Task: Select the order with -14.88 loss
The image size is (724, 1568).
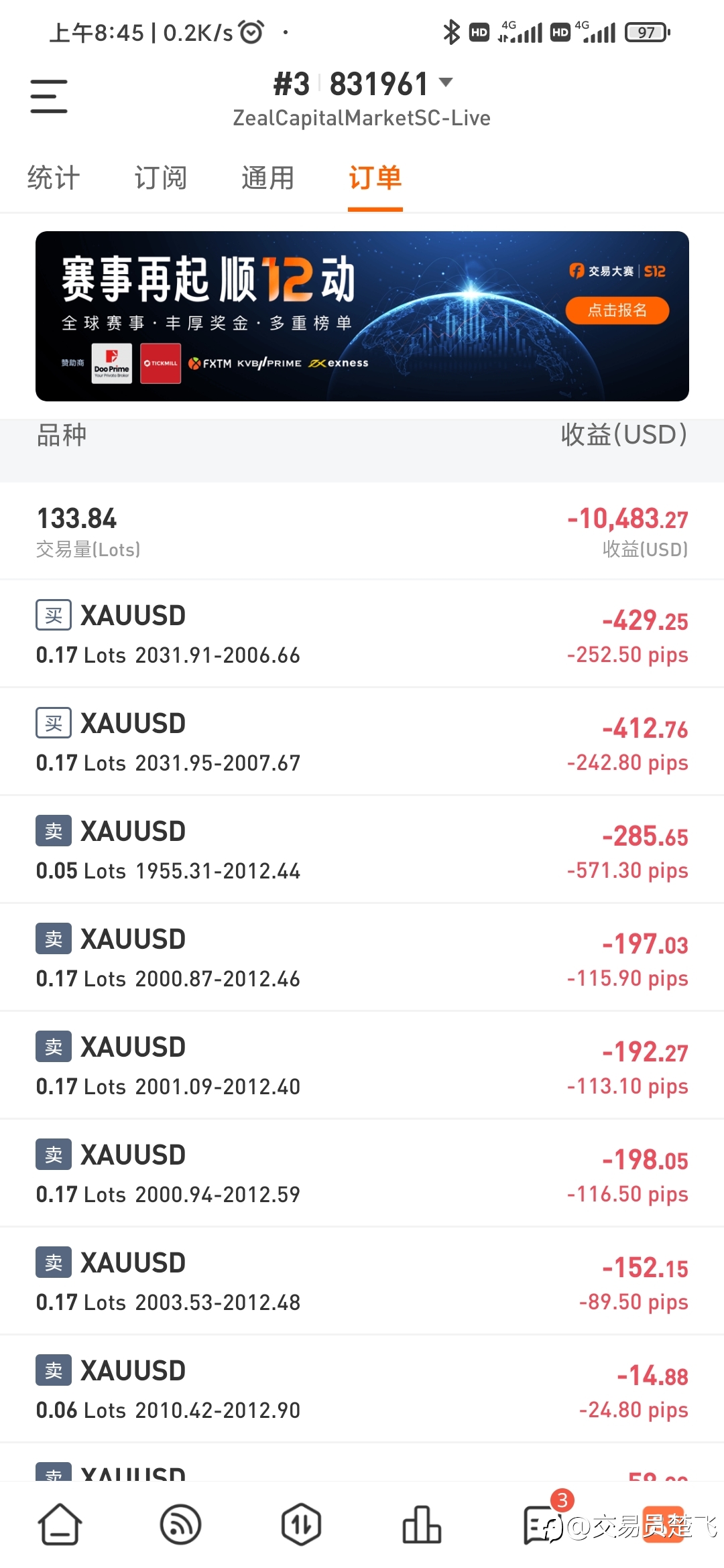Action: click(x=362, y=1389)
